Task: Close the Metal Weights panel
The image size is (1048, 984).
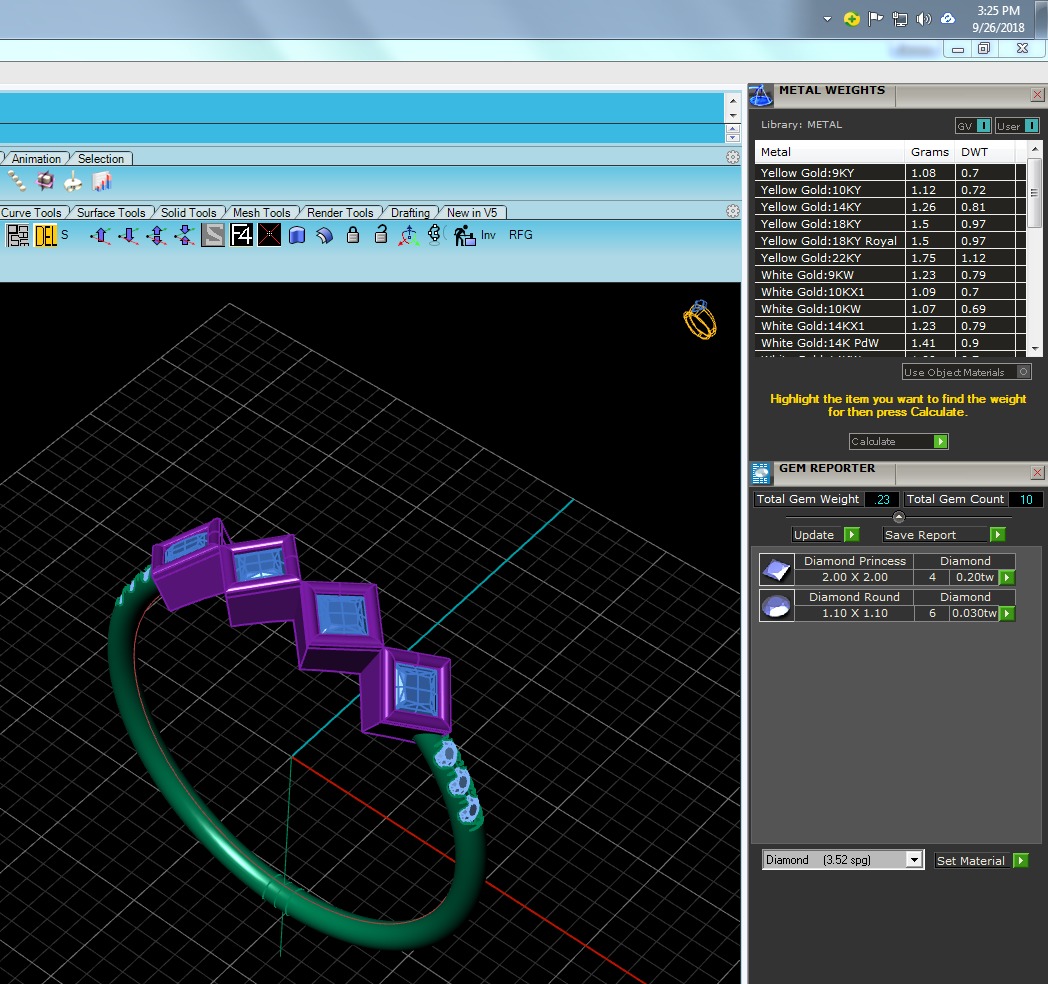Action: (x=1037, y=94)
